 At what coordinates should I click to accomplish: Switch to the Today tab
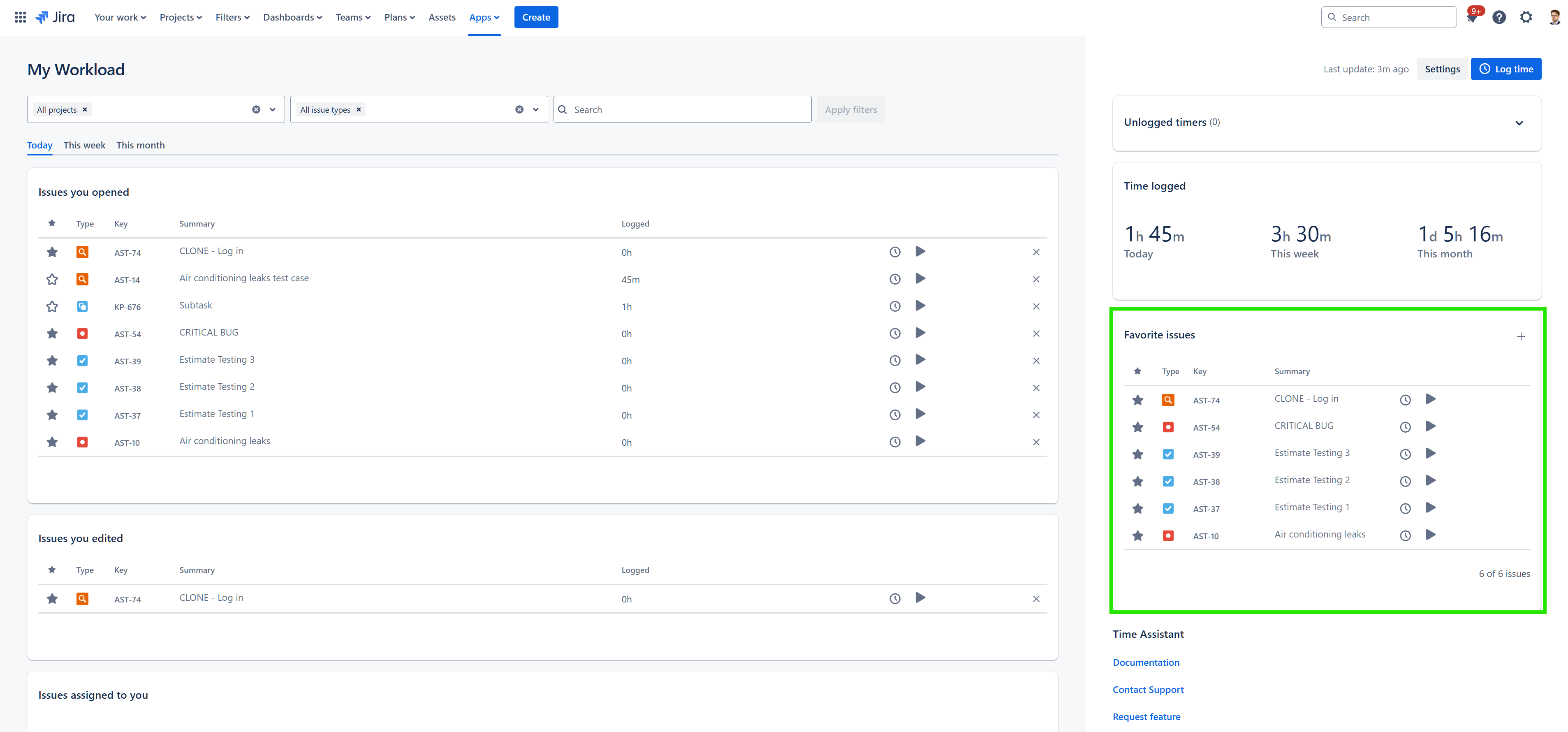(39, 145)
